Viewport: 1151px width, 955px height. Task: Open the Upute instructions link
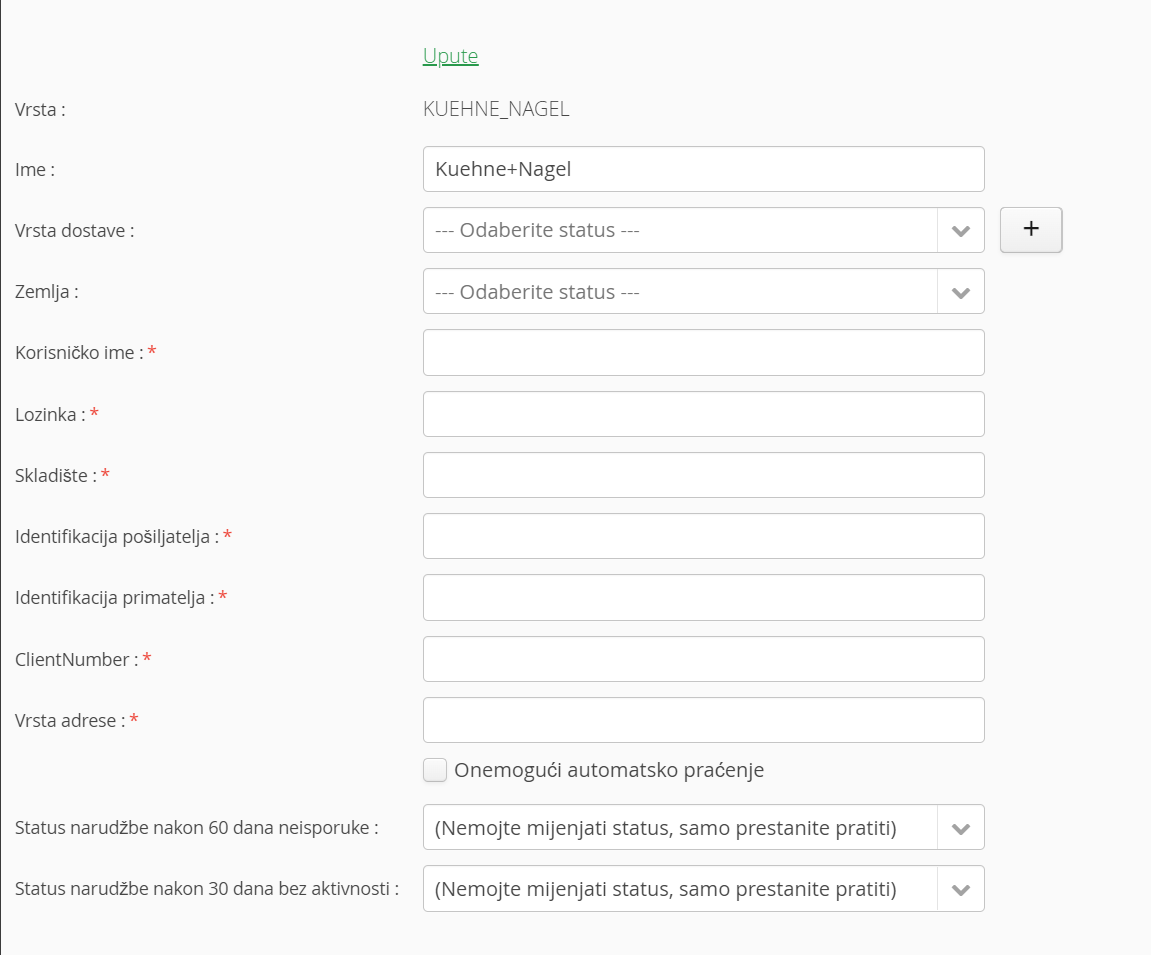click(x=450, y=56)
